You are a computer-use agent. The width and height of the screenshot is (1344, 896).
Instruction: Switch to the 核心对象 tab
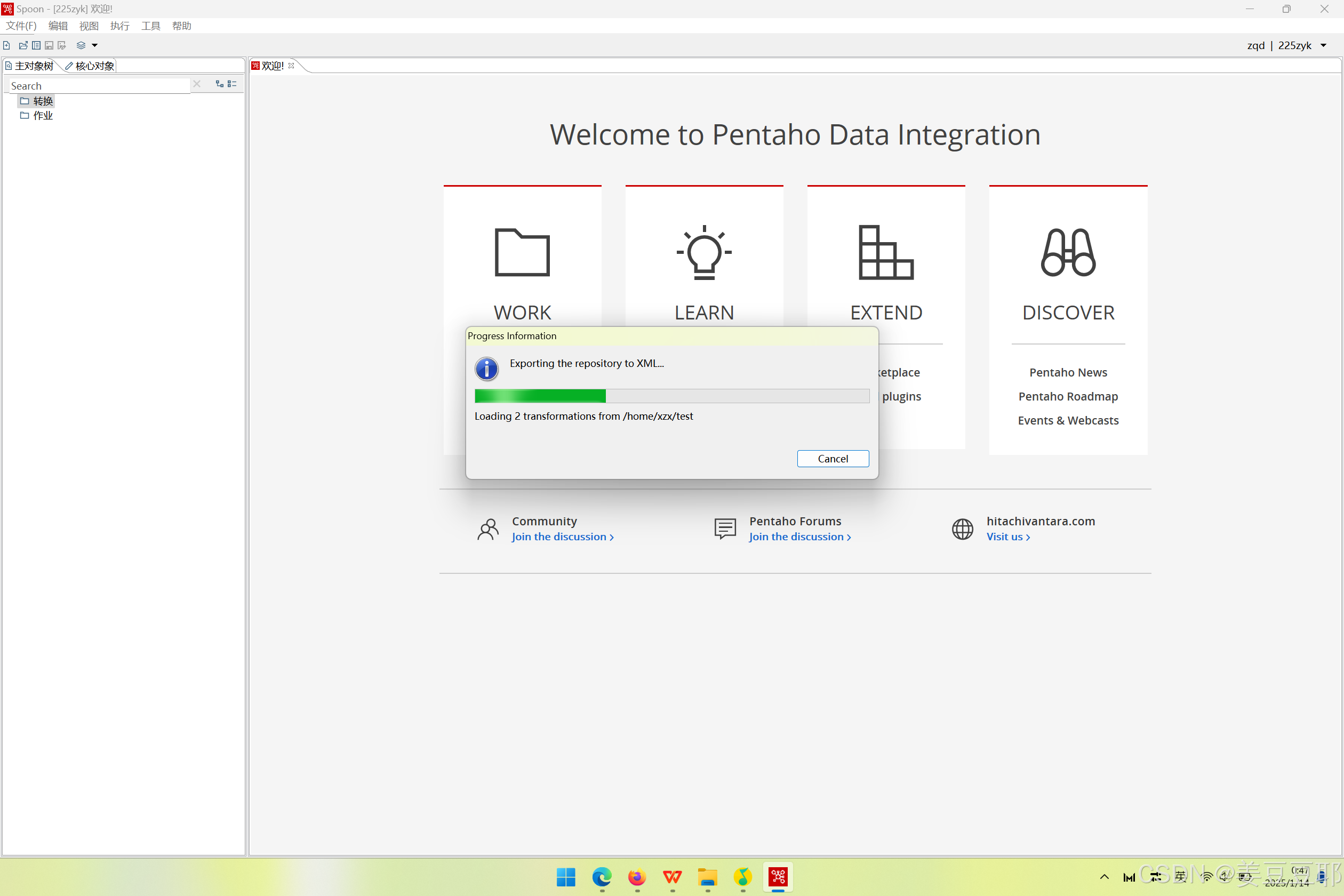coord(90,66)
